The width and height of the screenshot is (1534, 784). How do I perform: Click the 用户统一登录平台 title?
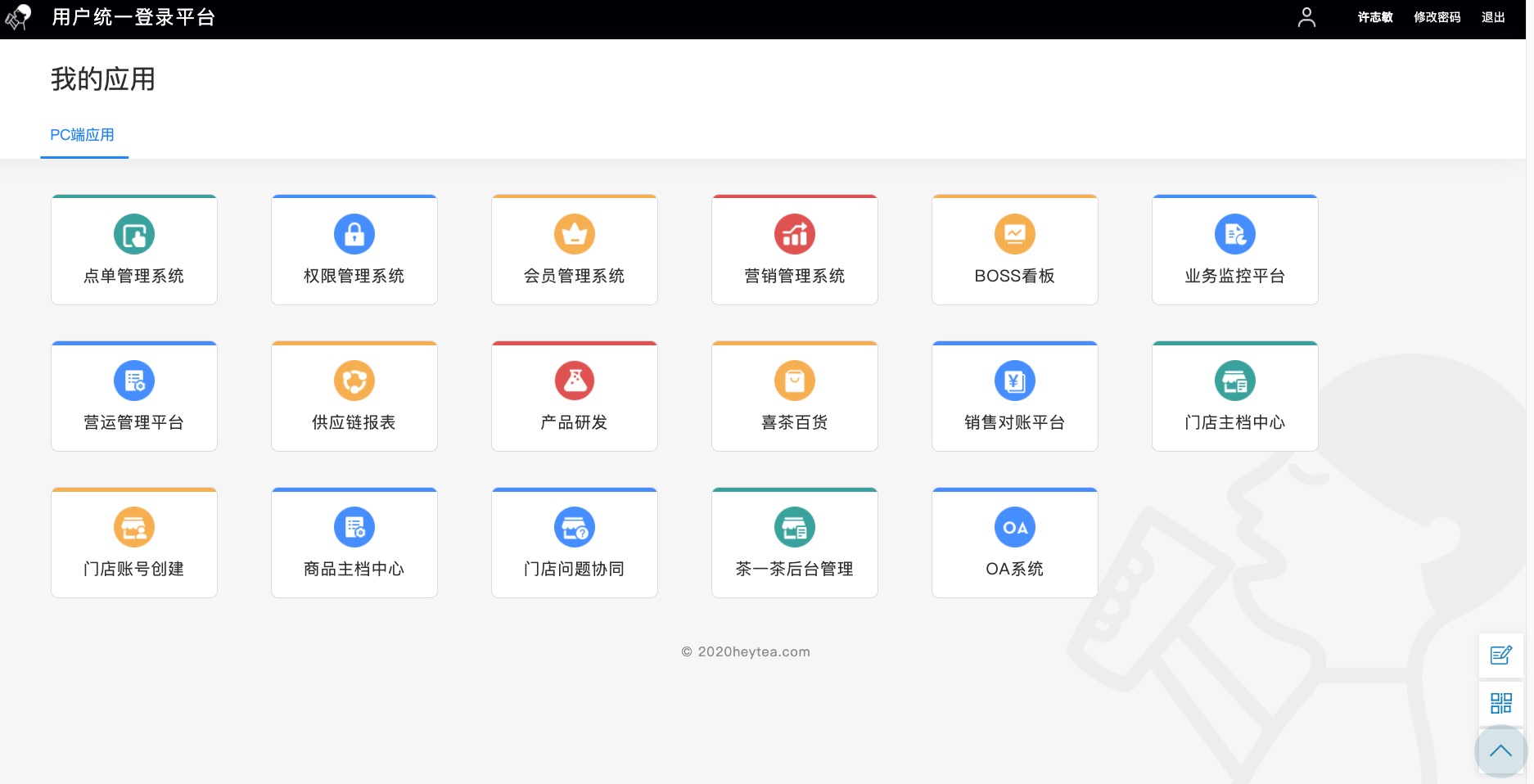(133, 17)
